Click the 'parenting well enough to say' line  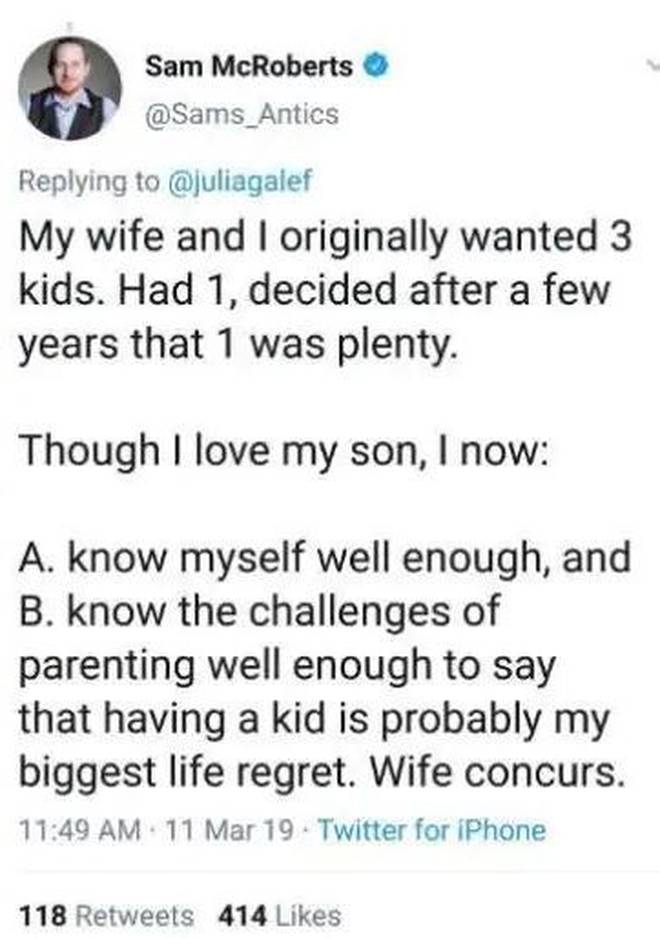[x=287, y=667]
